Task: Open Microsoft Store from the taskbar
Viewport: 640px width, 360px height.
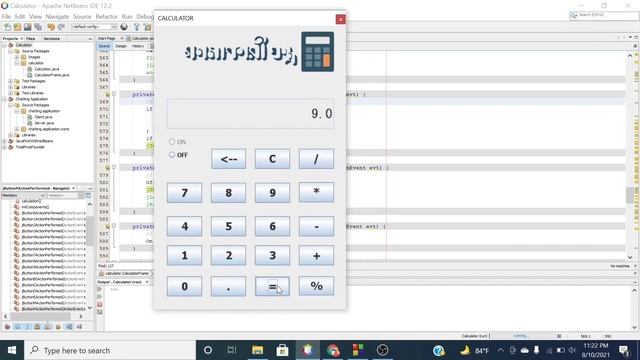Action: click(282, 350)
